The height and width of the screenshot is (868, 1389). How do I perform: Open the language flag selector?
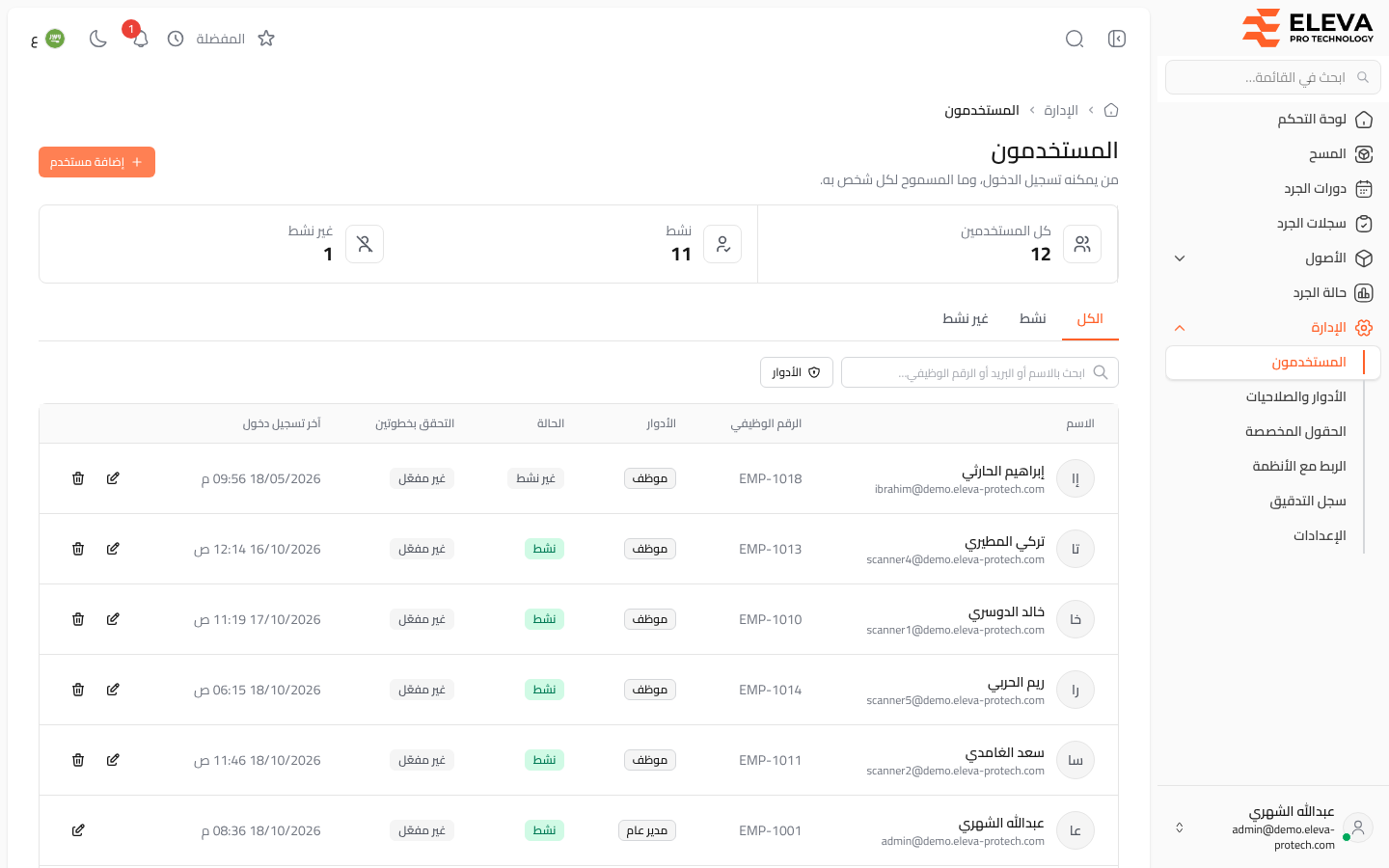(x=48, y=39)
